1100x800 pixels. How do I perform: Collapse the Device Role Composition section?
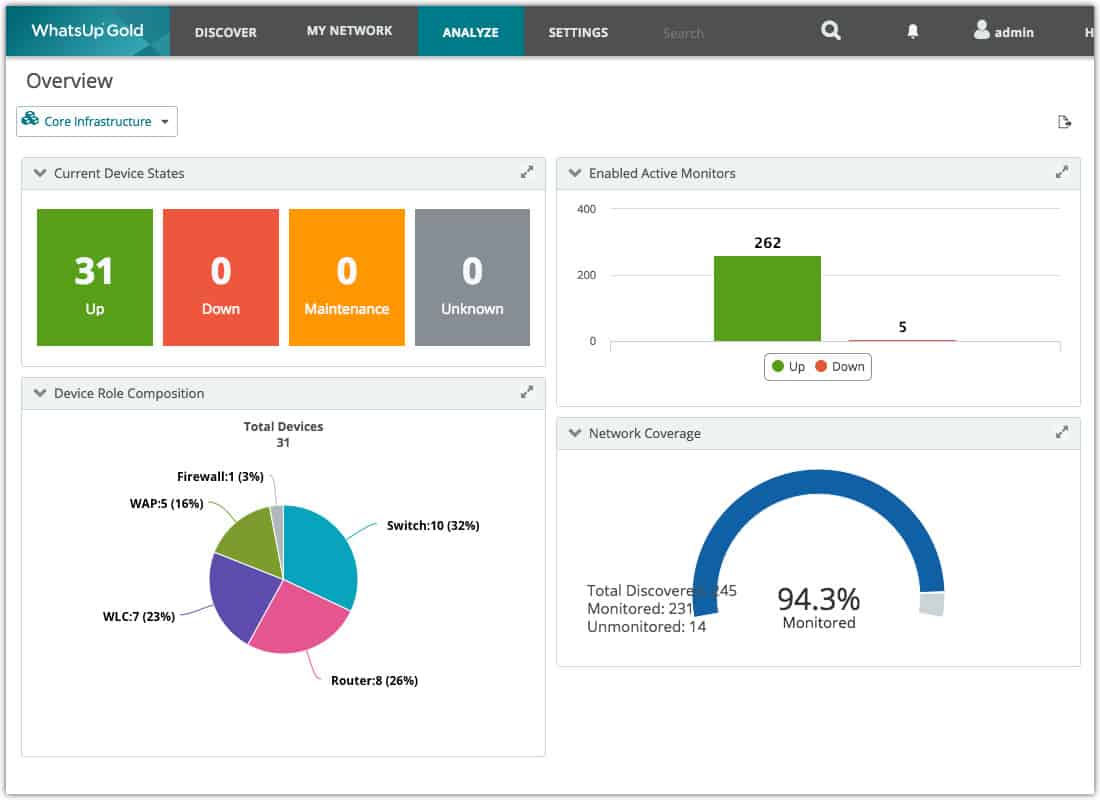40,393
